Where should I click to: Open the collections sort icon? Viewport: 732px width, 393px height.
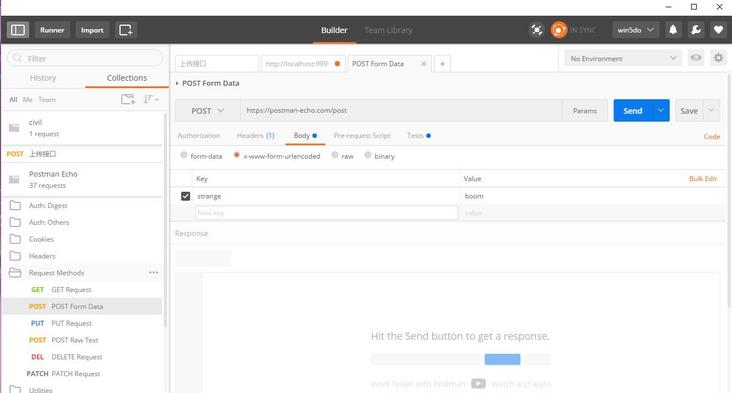click(150, 99)
